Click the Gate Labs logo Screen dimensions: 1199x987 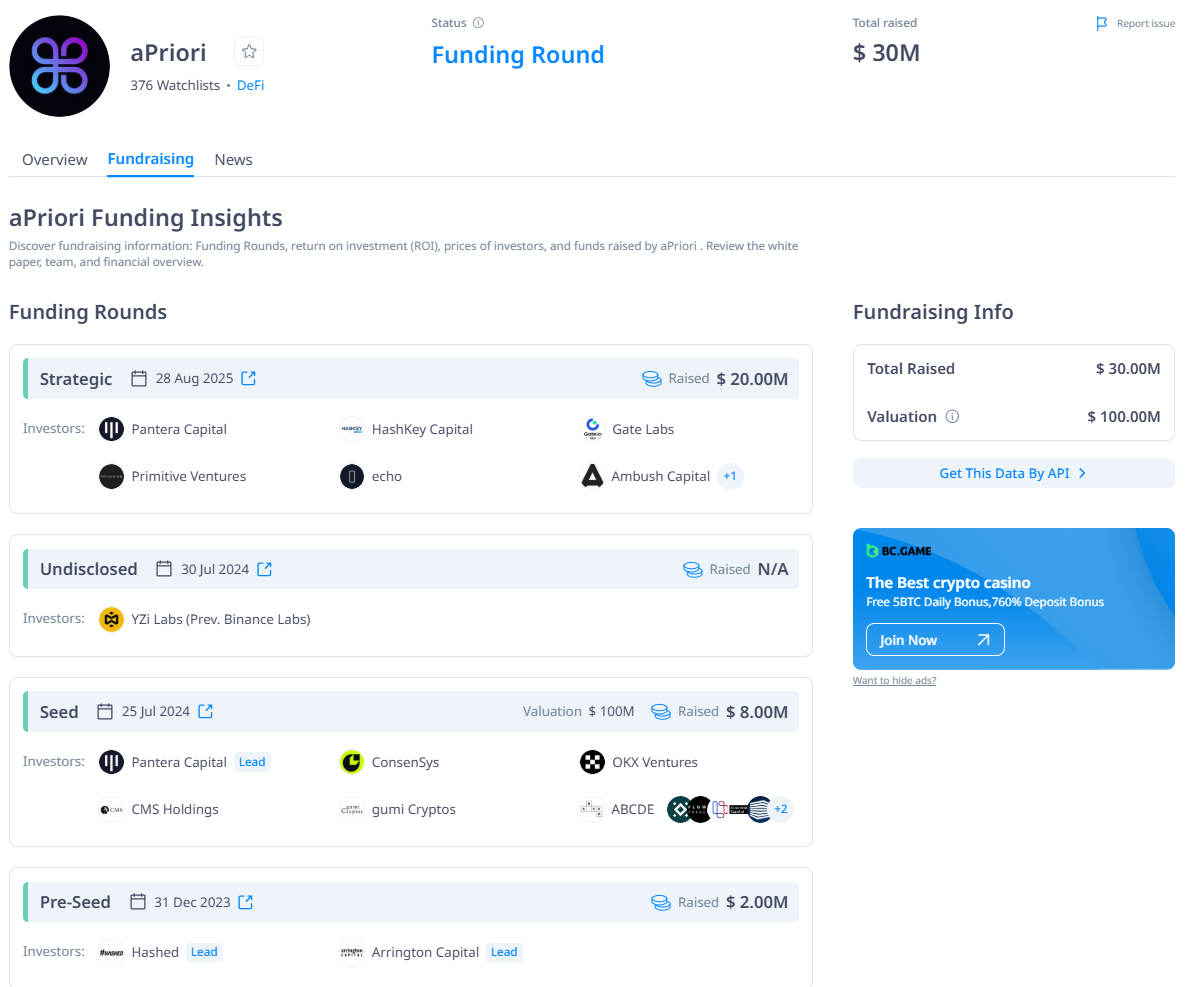(593, 429)
